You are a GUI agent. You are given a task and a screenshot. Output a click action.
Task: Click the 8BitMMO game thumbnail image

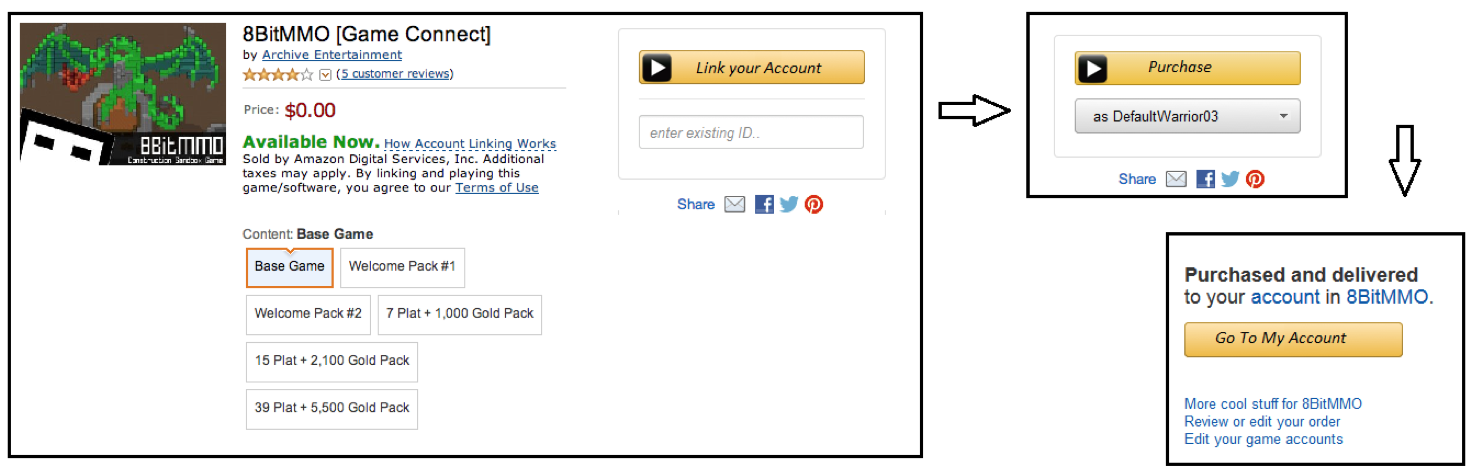(x=124, y=94)
